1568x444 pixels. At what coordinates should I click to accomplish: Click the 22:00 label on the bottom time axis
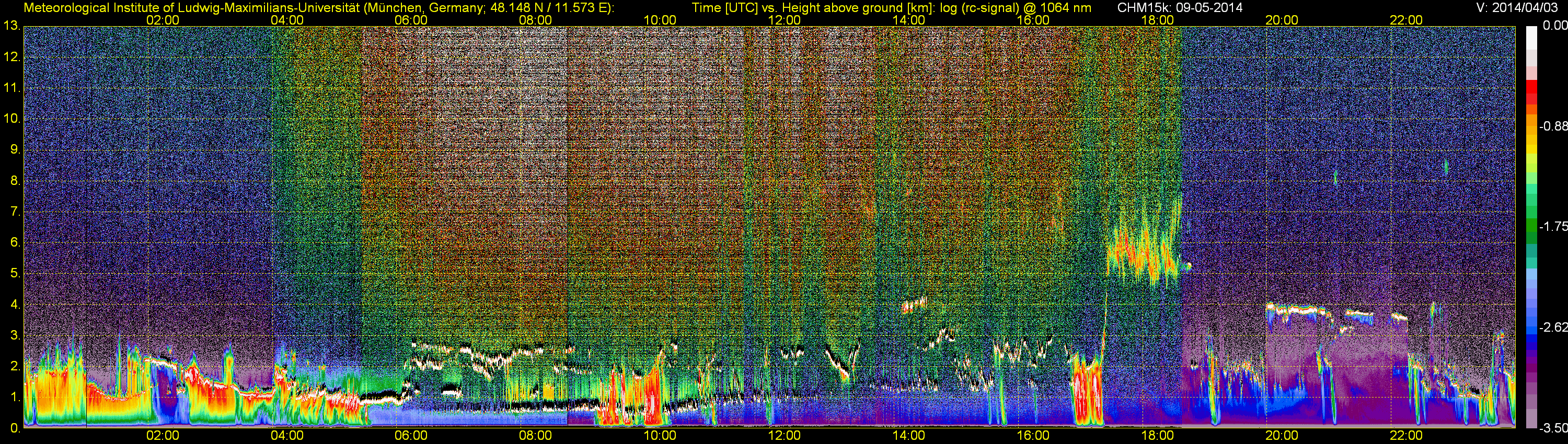(x=1406, y=436)
